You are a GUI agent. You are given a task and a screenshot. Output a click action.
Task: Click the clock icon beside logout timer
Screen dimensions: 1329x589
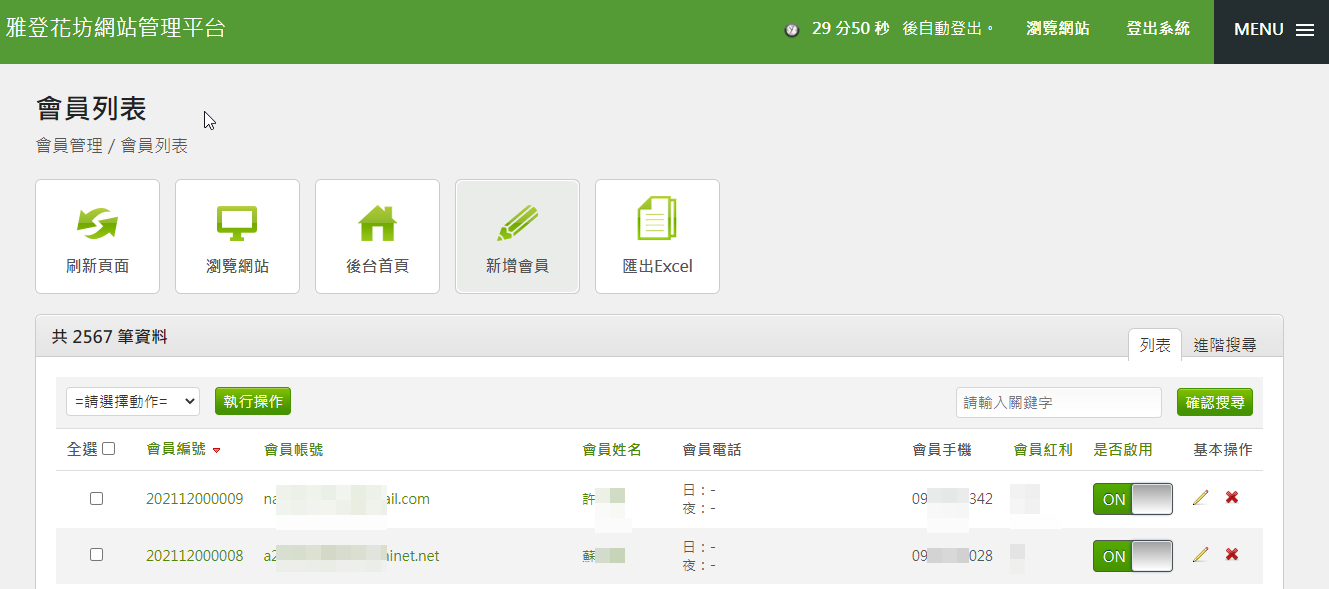(792, 30)
